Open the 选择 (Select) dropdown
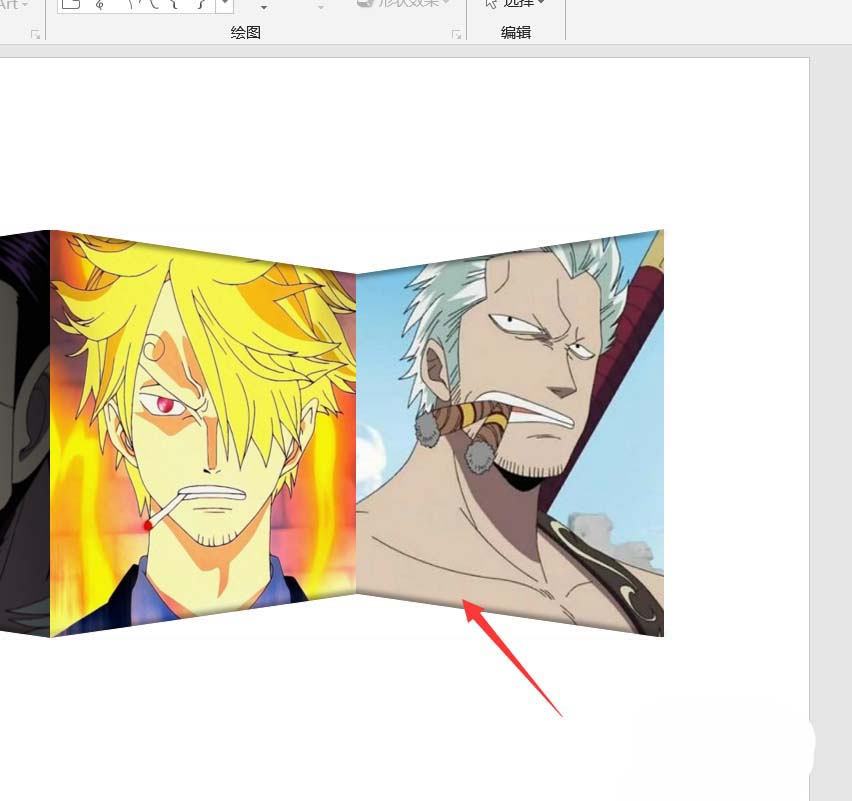The height and width of the screenshot is (801, 852). 515,3
